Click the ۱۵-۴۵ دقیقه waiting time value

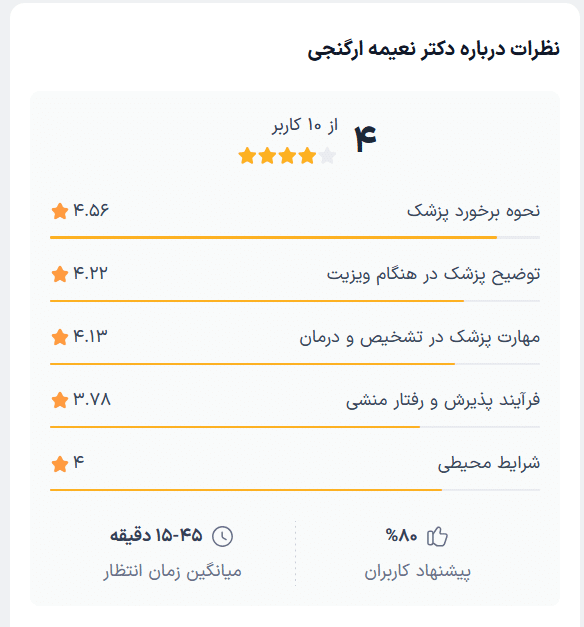(156, 535)
